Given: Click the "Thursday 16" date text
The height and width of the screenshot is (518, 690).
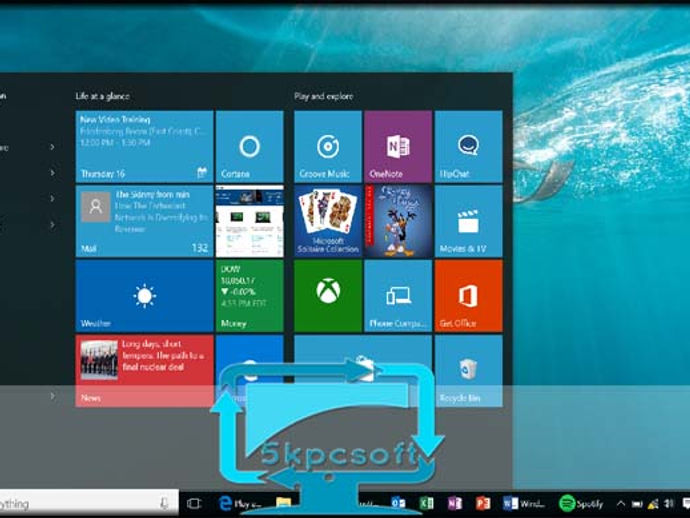Looking at the screenshot, I should coord(103,174).
